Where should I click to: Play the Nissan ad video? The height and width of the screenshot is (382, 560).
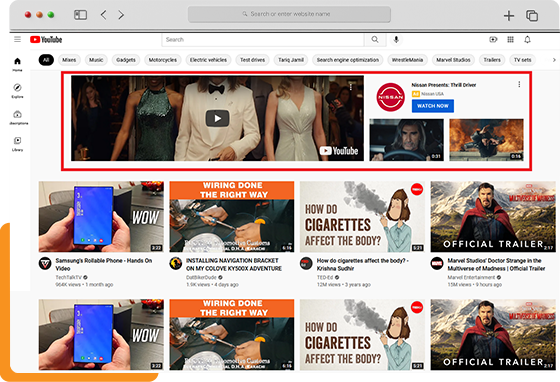coord(217,118)
